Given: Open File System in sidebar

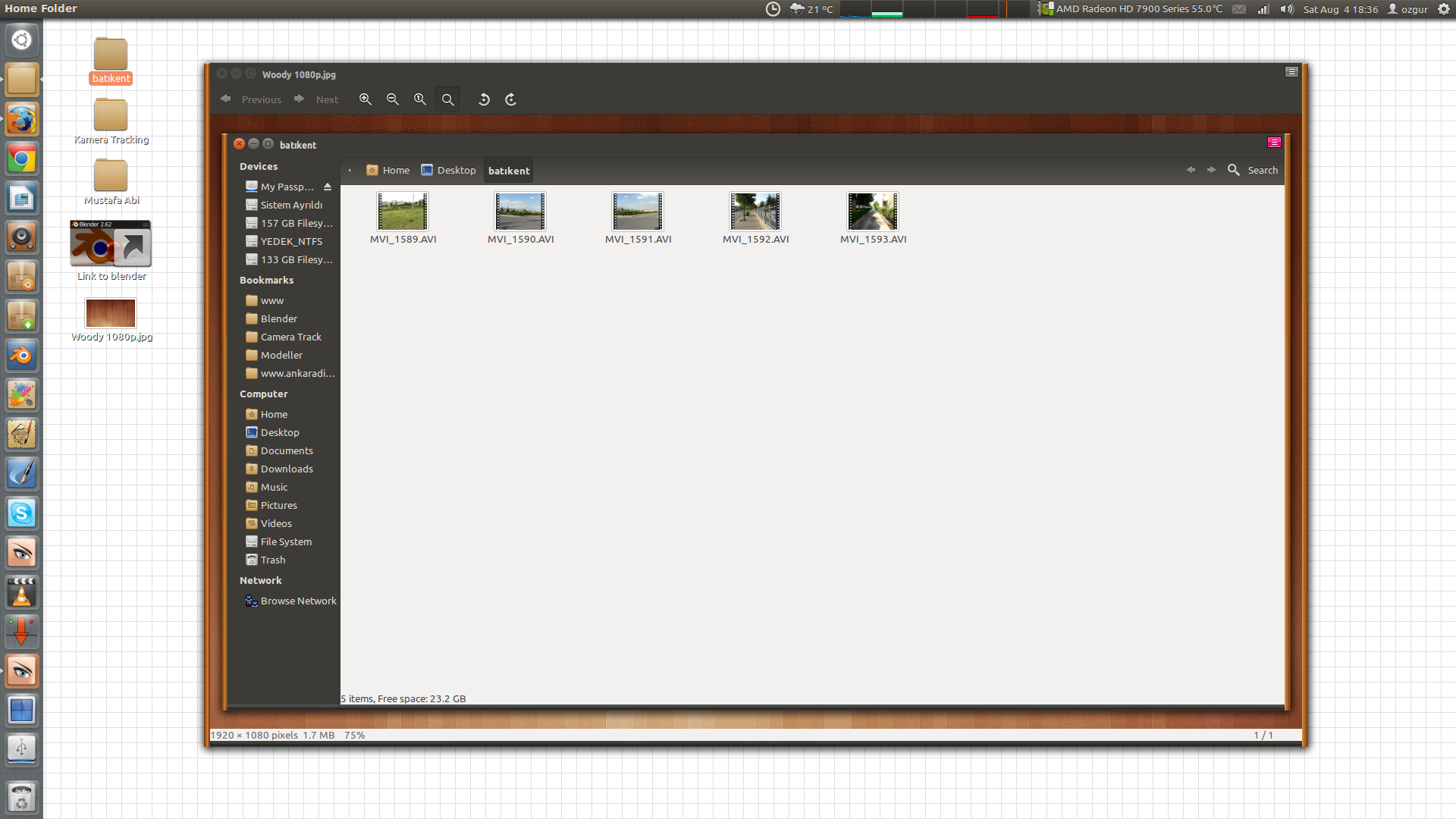Looking at the screenshot, I should [x=278, y=541].
